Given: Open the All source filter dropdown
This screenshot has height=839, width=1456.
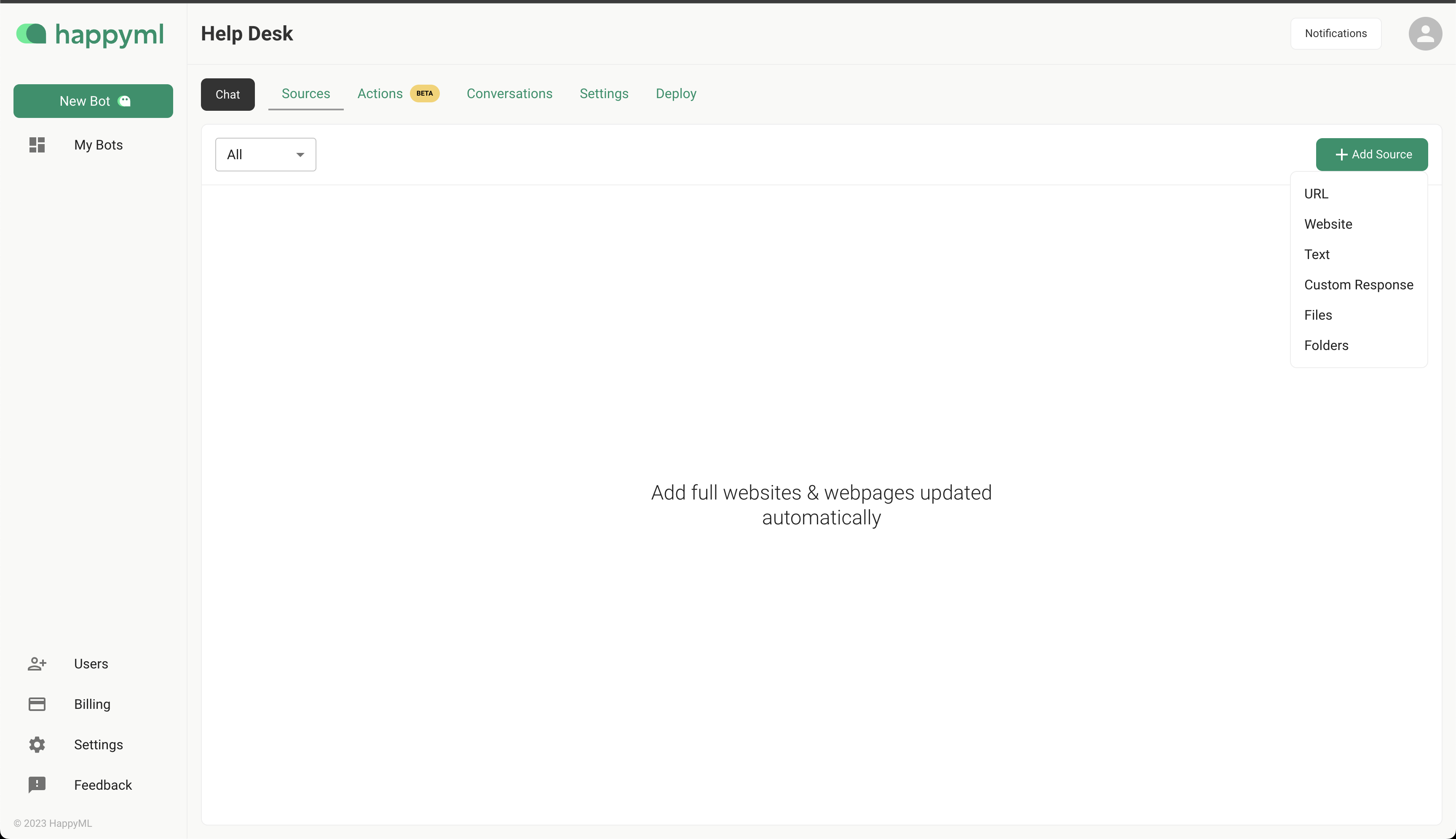Looking at the screenshot, I should [x=265, y=154].
